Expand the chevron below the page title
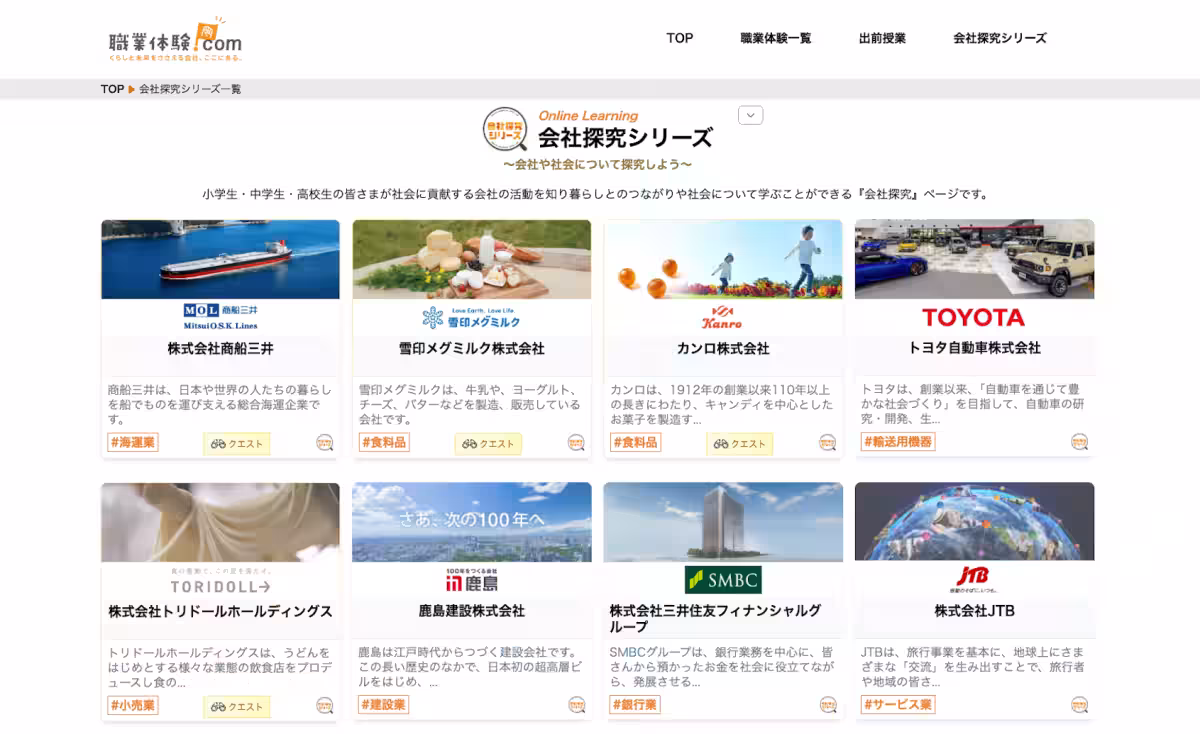Image resolution: width=1200 pixels, height=734 pixels. (x=748, y=115)
